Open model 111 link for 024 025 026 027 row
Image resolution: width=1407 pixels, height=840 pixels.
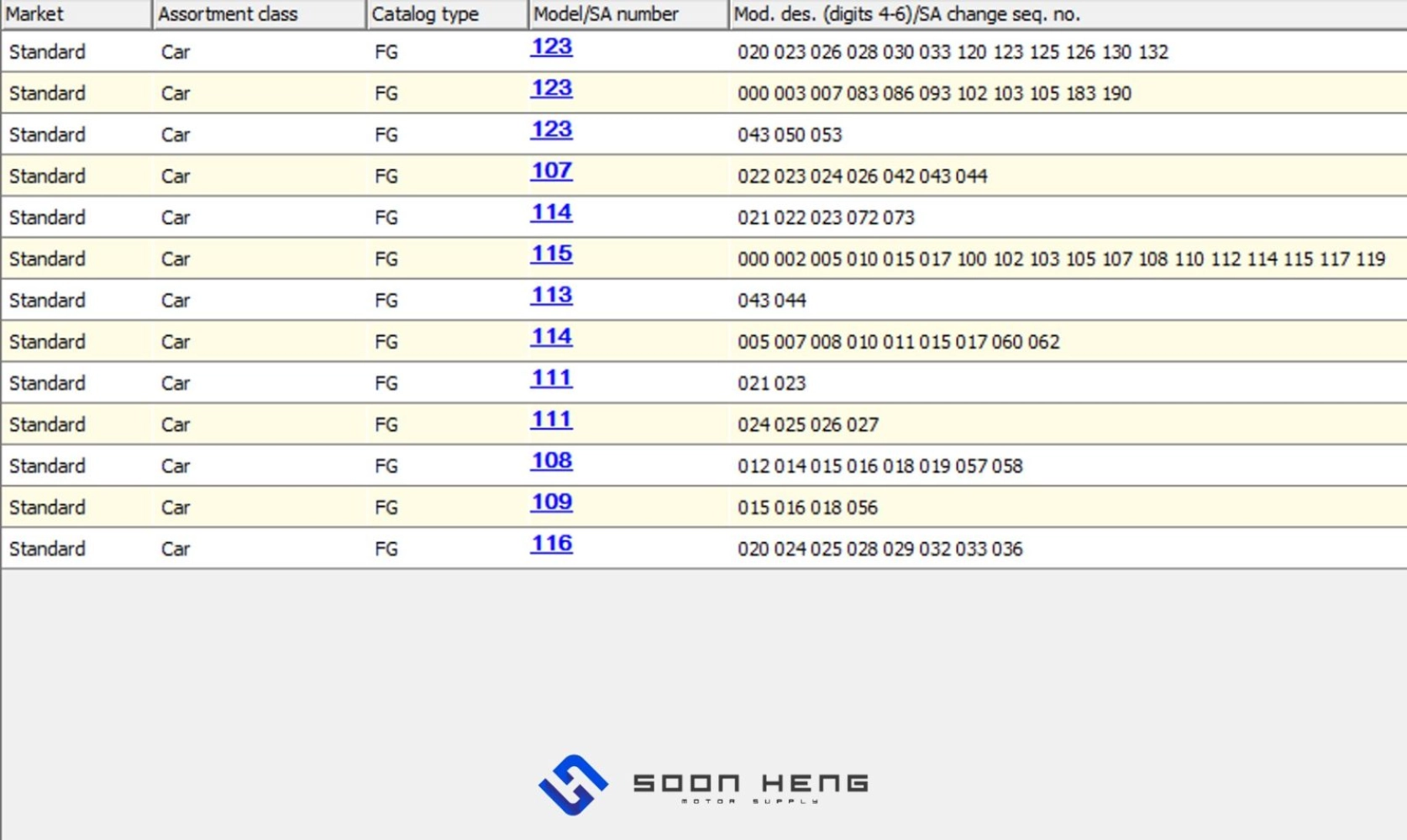(x=551, y=419)
